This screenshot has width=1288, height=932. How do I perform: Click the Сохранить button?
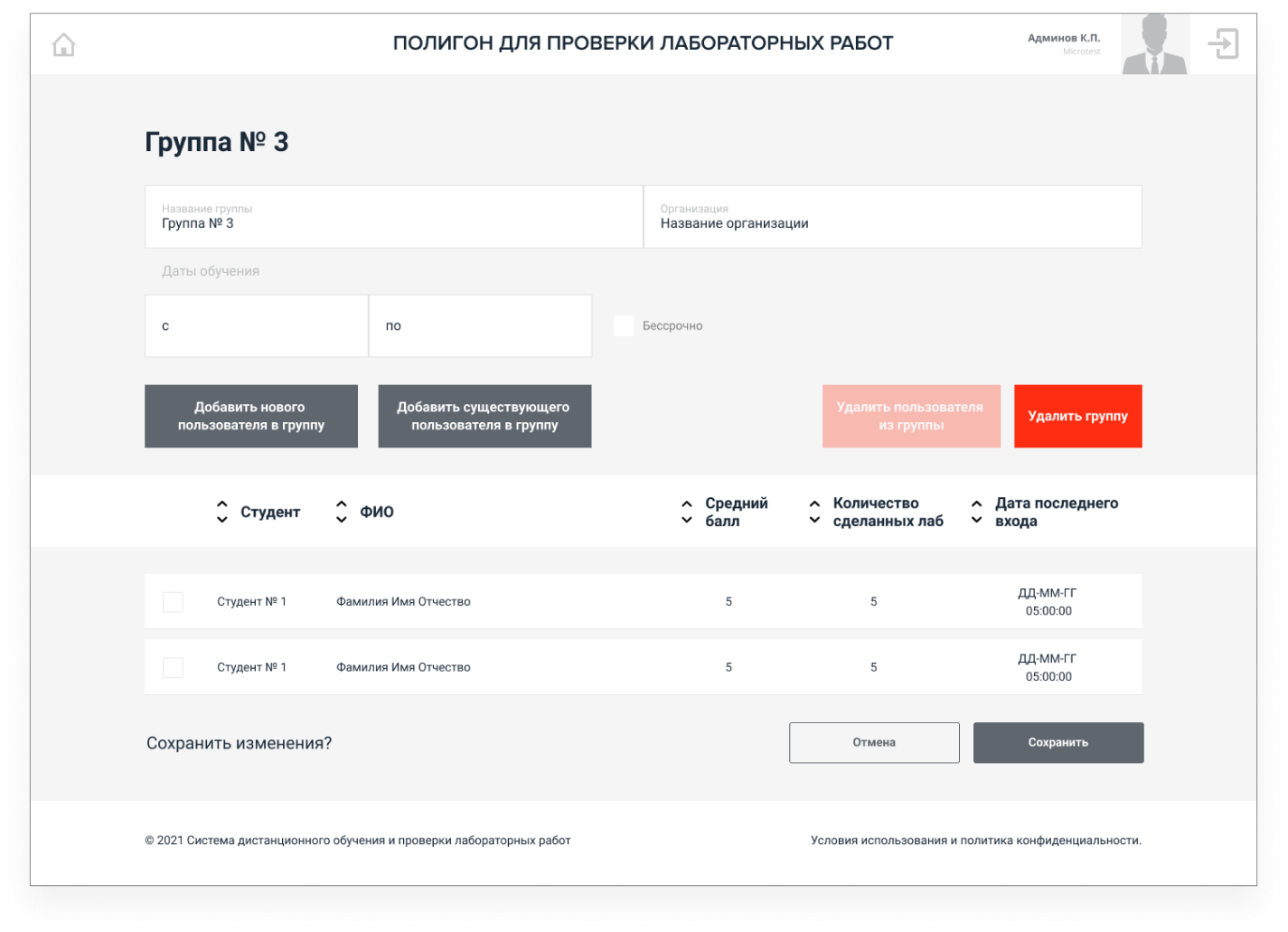(x=1058, y=742)
